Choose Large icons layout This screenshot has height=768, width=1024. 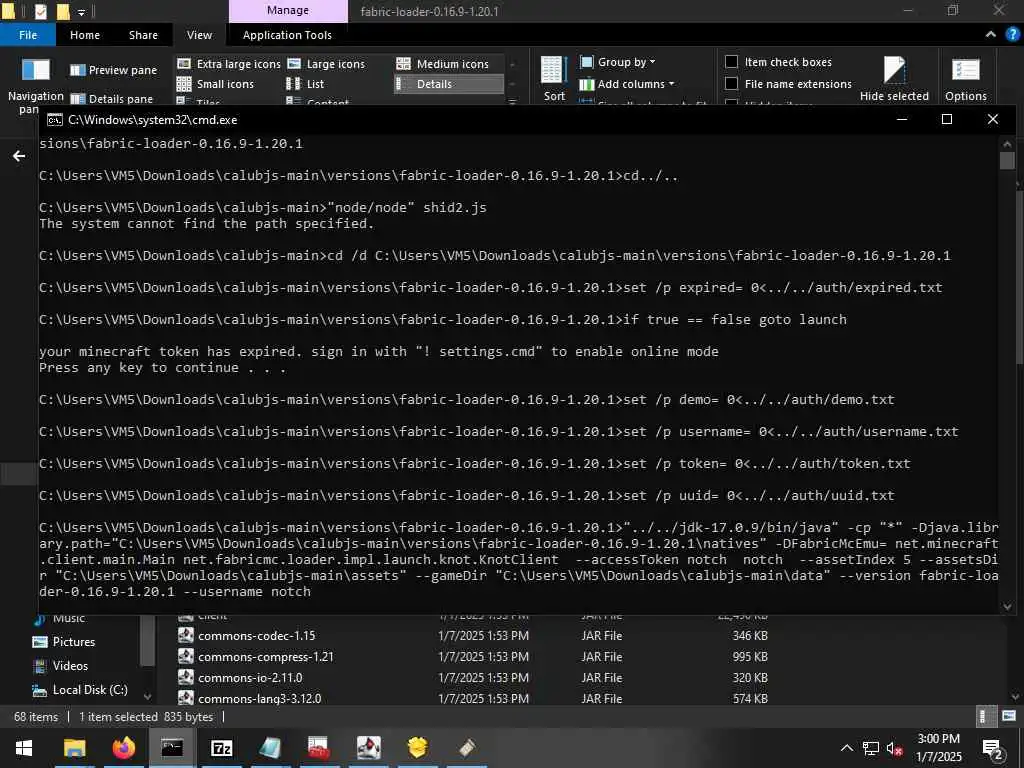click(327, 64)
